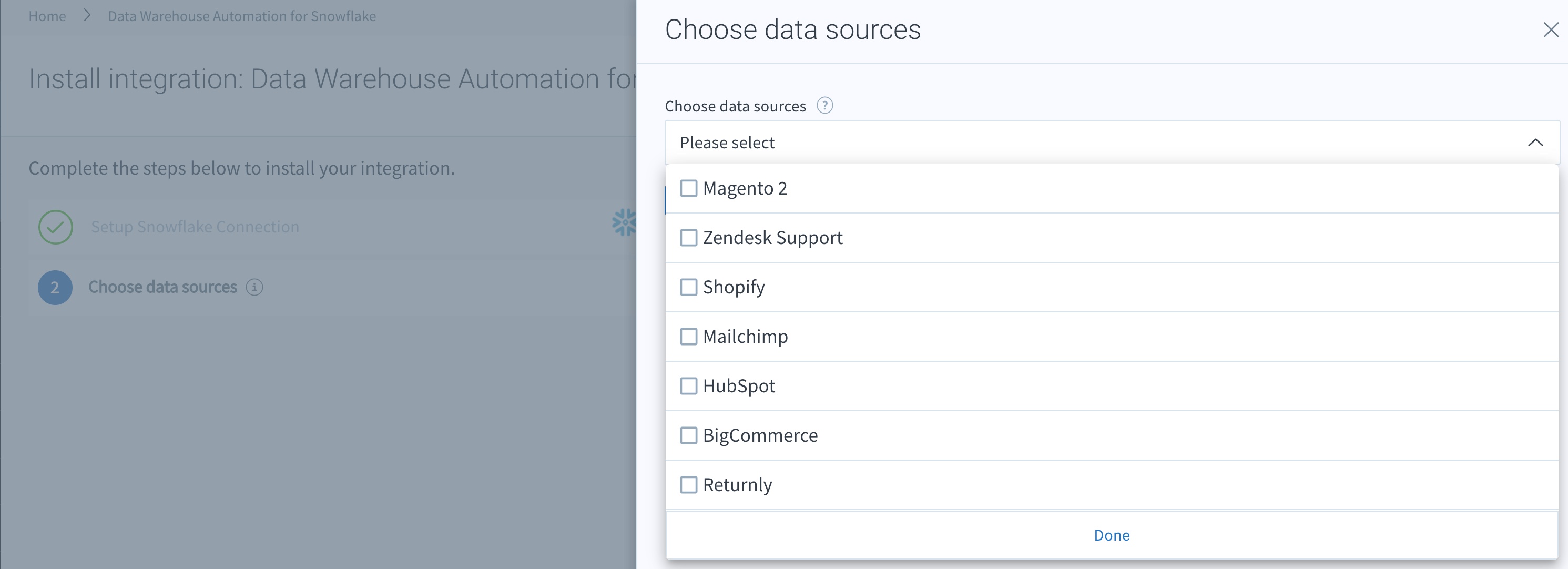
Task: Enable the Mailchimp checkbox
Action: click(x=688, y=336)
